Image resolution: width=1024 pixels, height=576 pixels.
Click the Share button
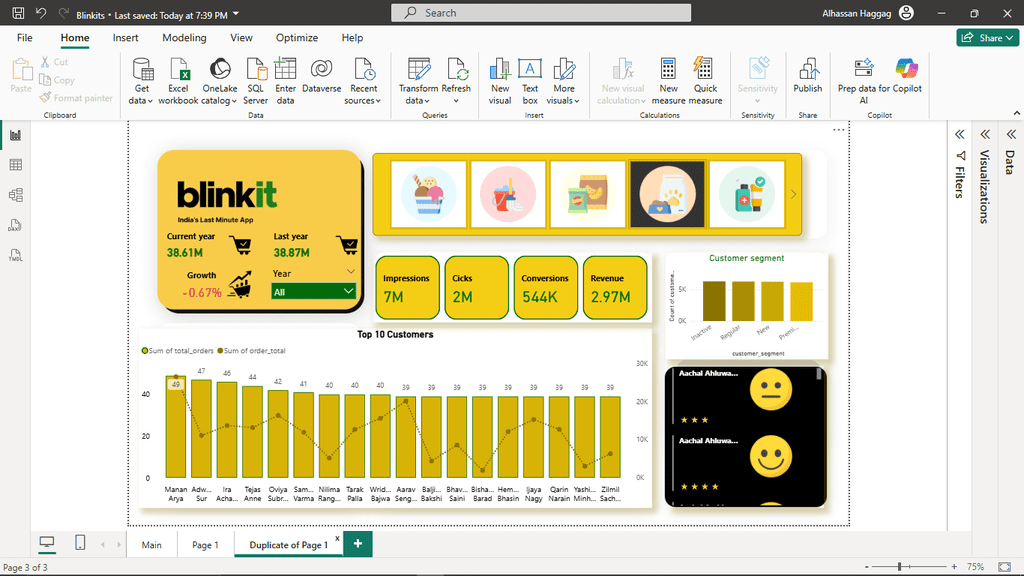point(987,38)
